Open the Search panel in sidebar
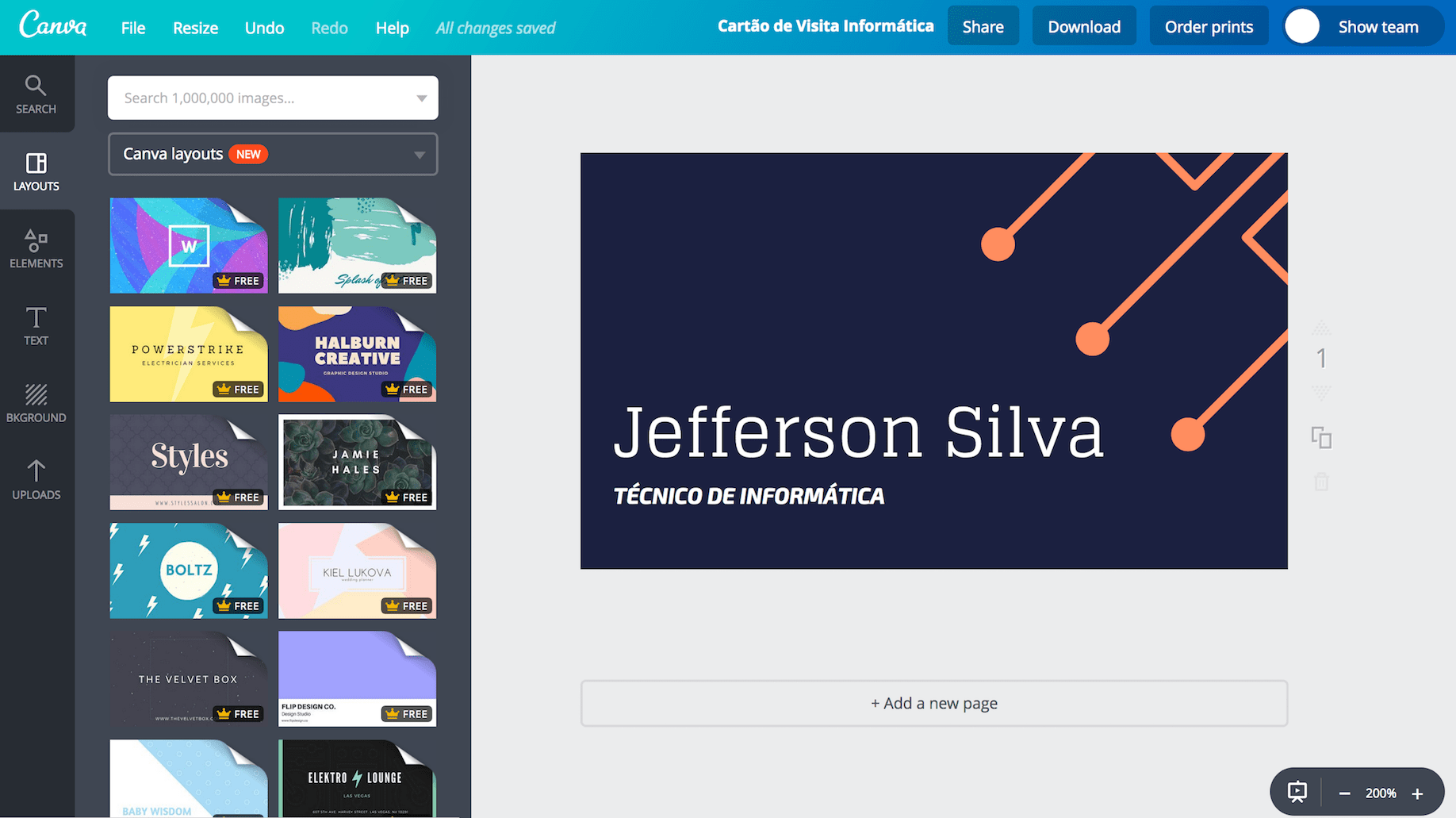The height and width of the screenshot is (818, 1456). pos(36,94)
